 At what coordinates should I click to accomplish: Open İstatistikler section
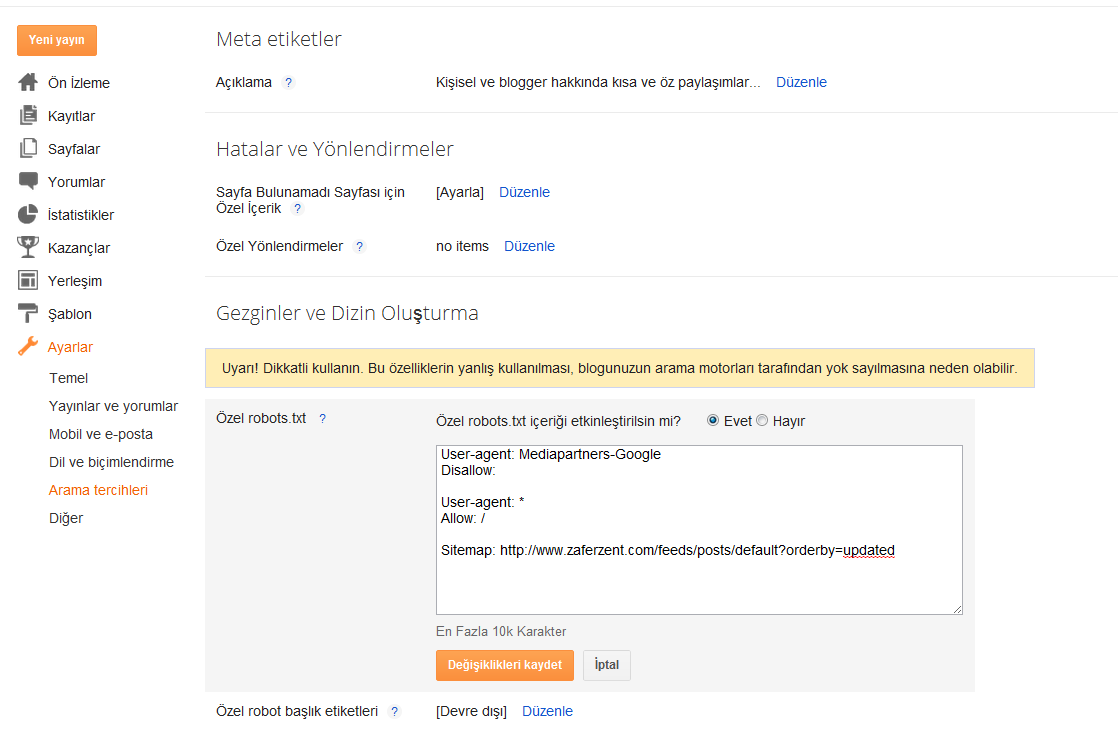tap(81, 215)
